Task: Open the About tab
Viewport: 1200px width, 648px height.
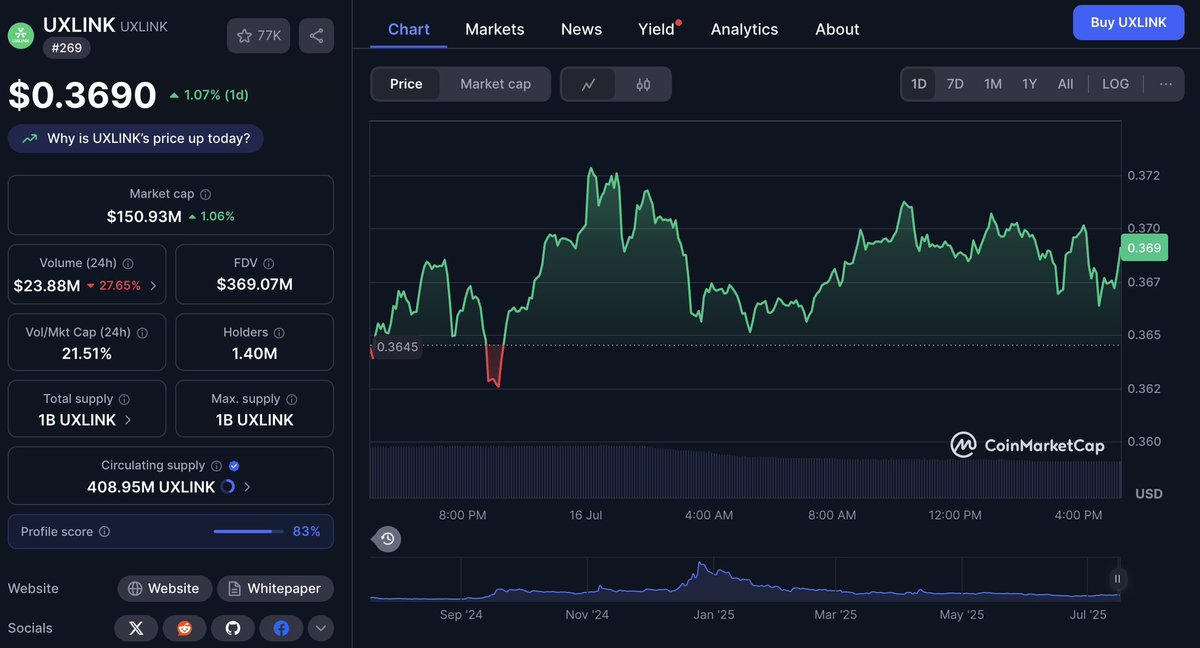Action: [x=837, y=29]
